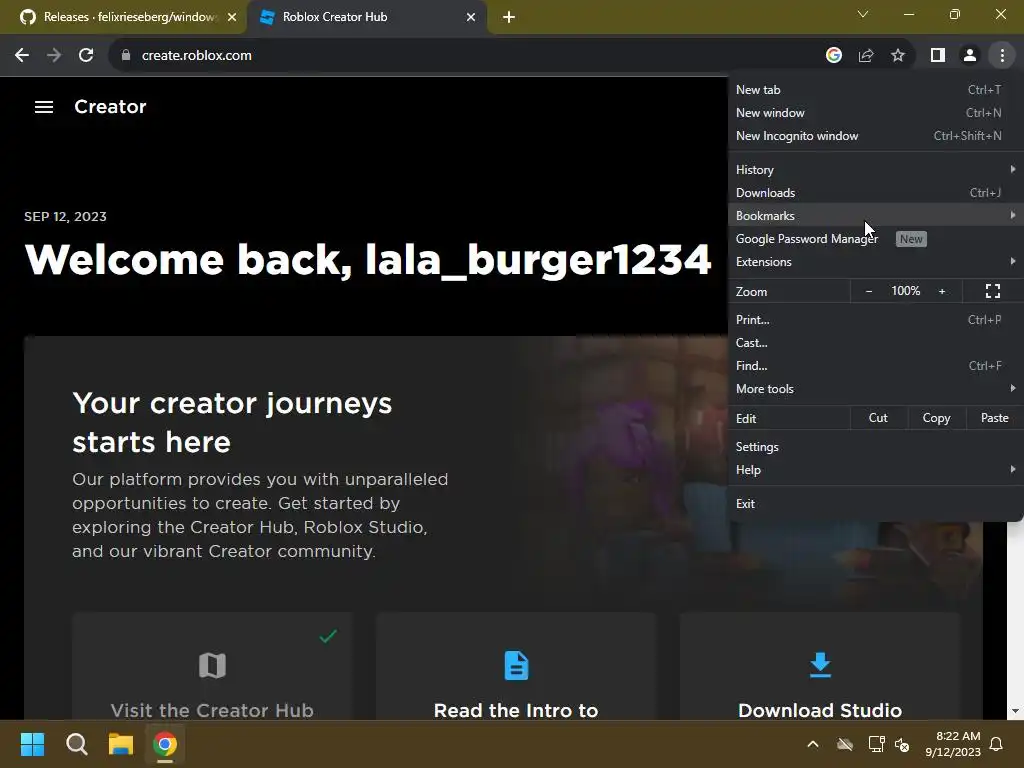The image size is (1024, 768).
Task: Expand the History submenu
Action: click(874, 170)
